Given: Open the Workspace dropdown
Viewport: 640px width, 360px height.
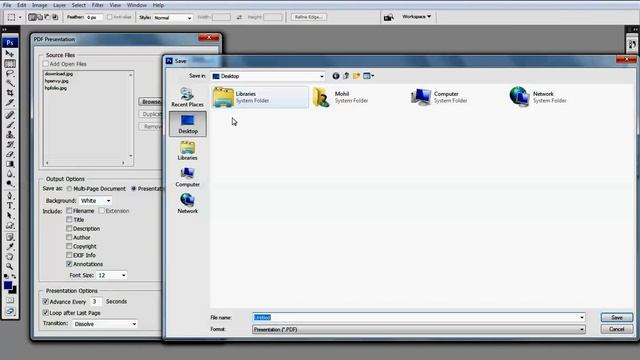Looking at the screenshot, I should pos(416,17).
